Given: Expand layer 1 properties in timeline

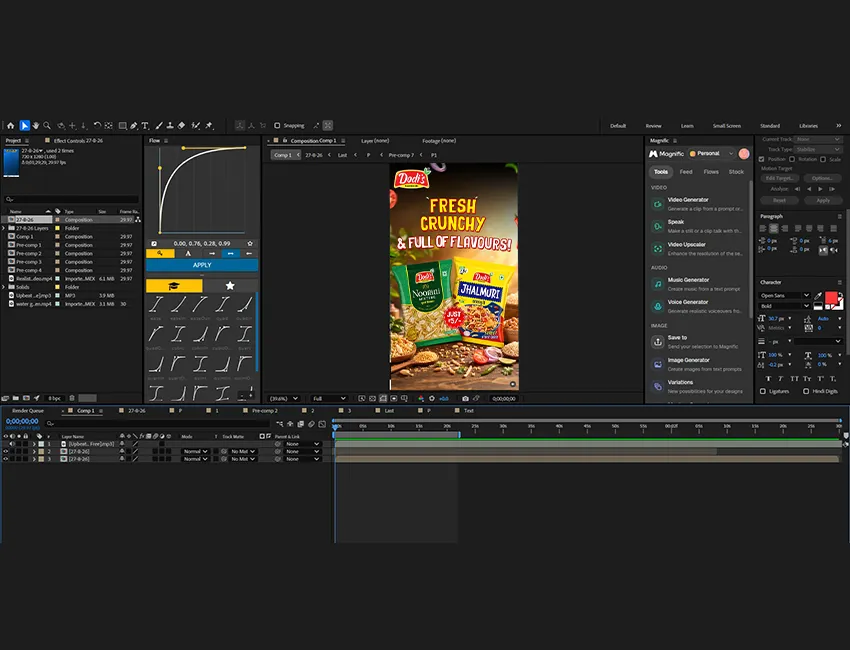Looking at the screenshot, I should click(x=34, y=443).
